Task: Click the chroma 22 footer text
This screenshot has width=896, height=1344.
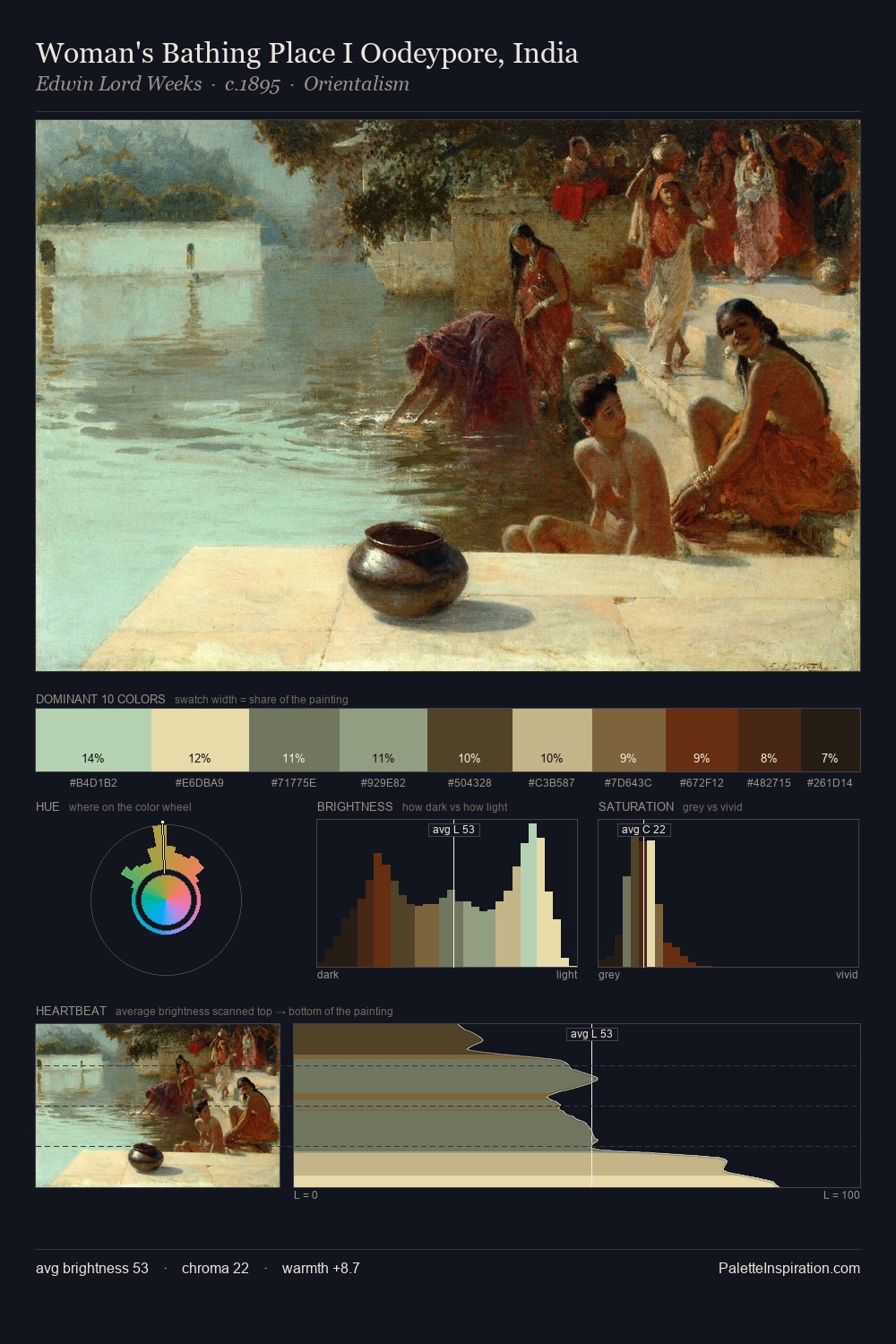Action: coord(215,1268)
